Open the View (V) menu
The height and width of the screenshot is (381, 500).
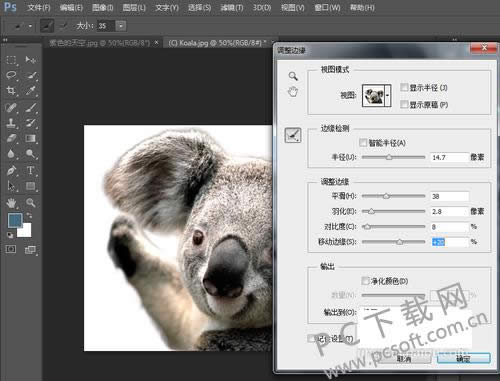click(292, 7)
